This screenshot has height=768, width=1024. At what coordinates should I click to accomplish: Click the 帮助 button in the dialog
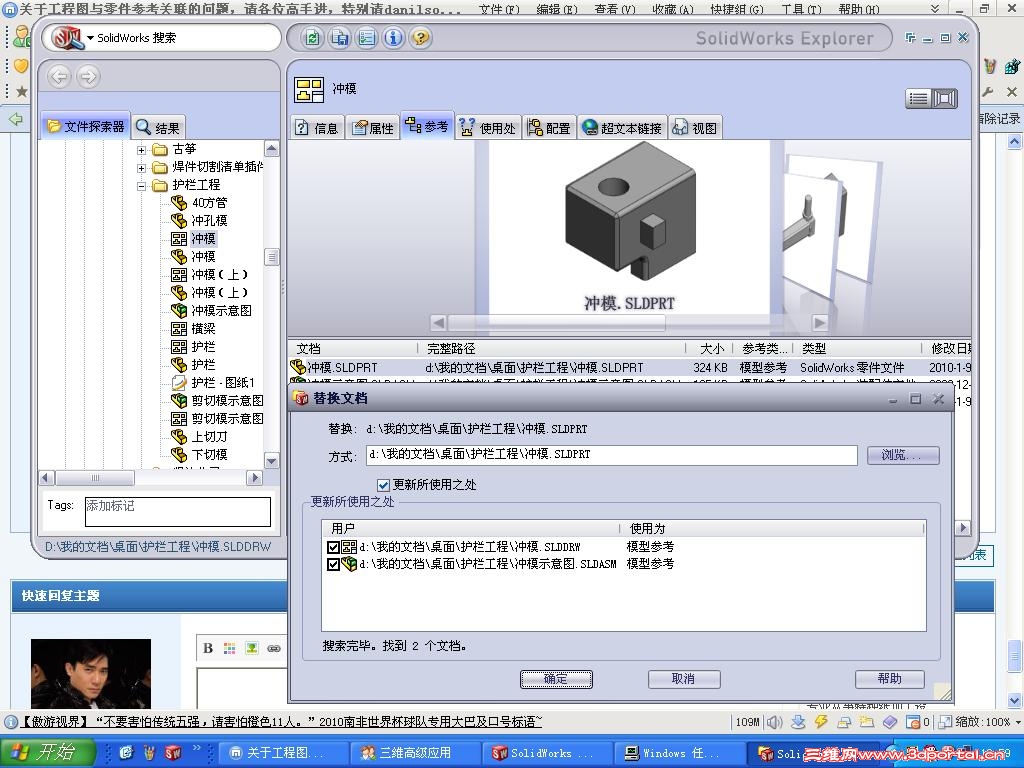click(889, 679)
